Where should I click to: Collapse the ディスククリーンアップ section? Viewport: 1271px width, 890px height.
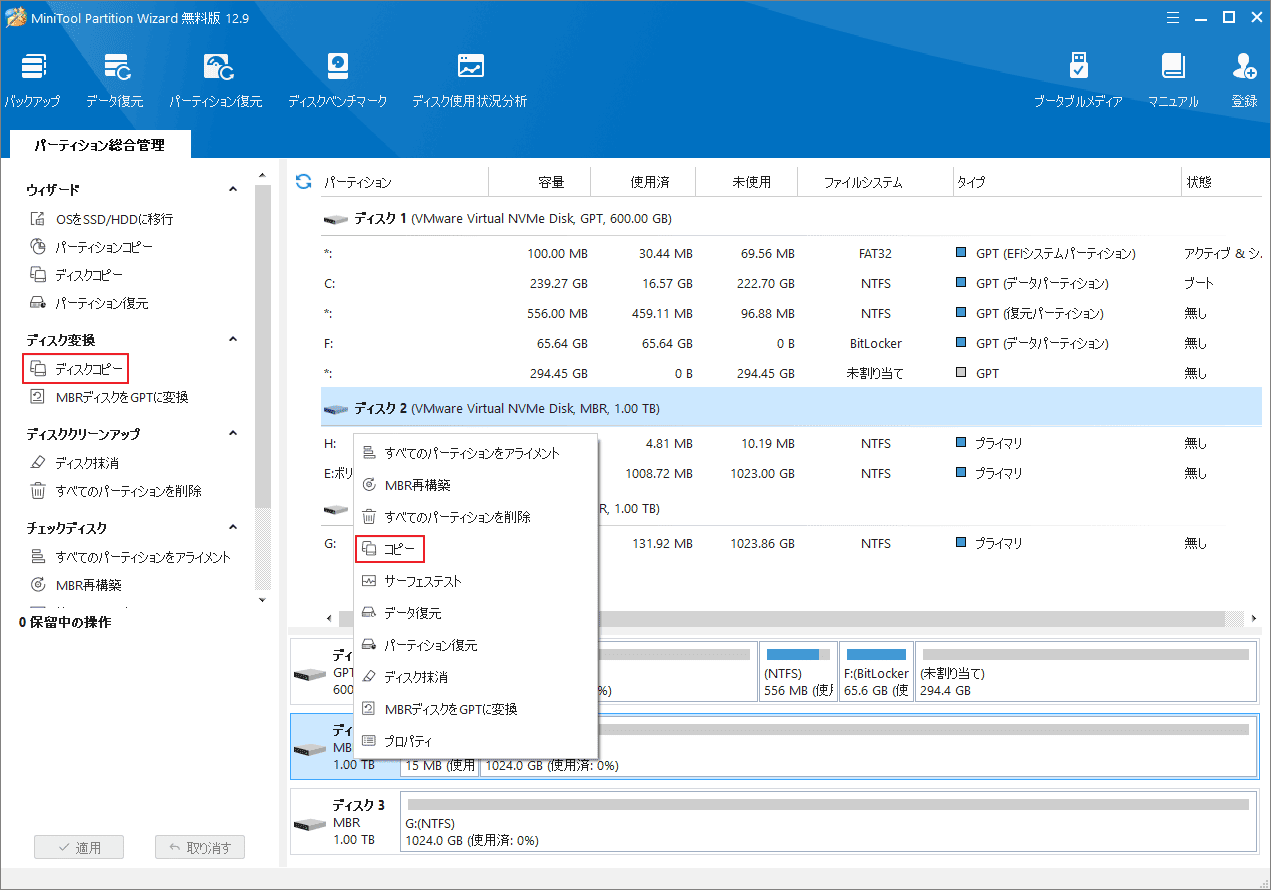click(x=233, y=434)
